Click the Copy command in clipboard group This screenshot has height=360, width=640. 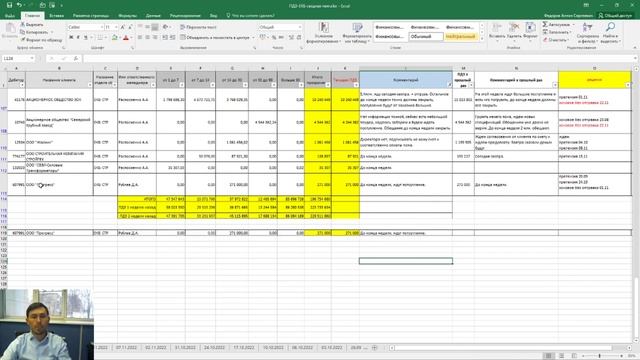pyautogui.click(x=34, y=32)
